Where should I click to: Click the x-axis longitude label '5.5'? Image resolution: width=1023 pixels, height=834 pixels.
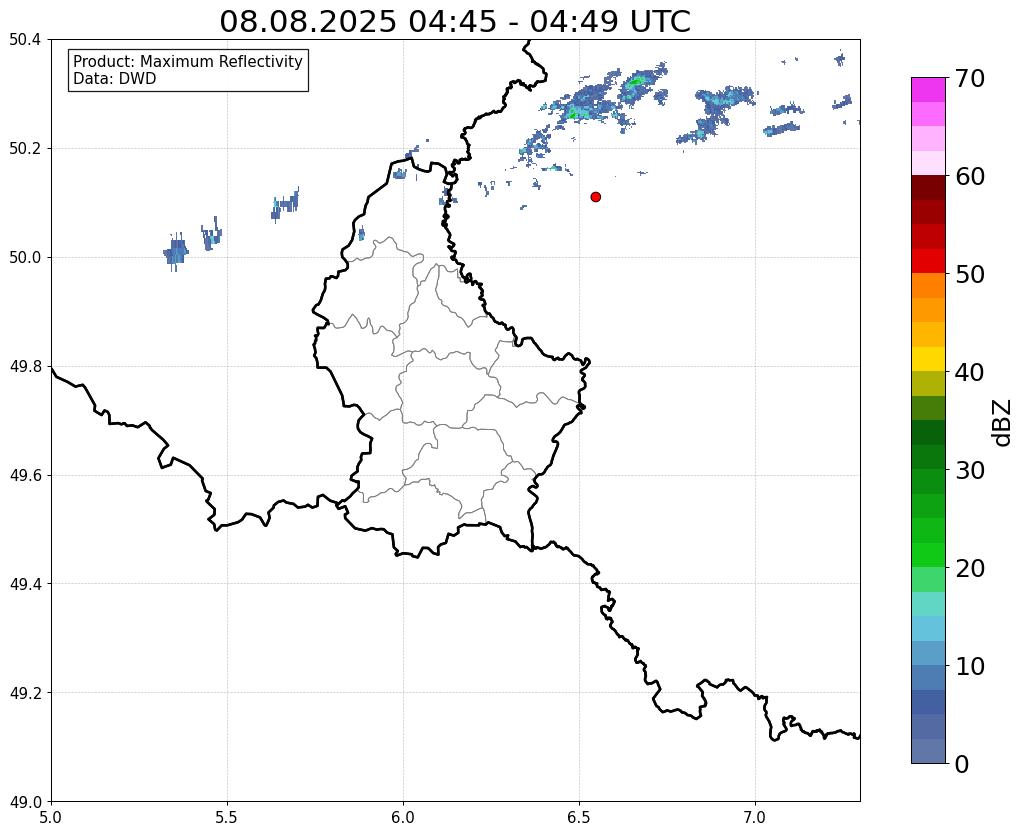click(227, 818)
